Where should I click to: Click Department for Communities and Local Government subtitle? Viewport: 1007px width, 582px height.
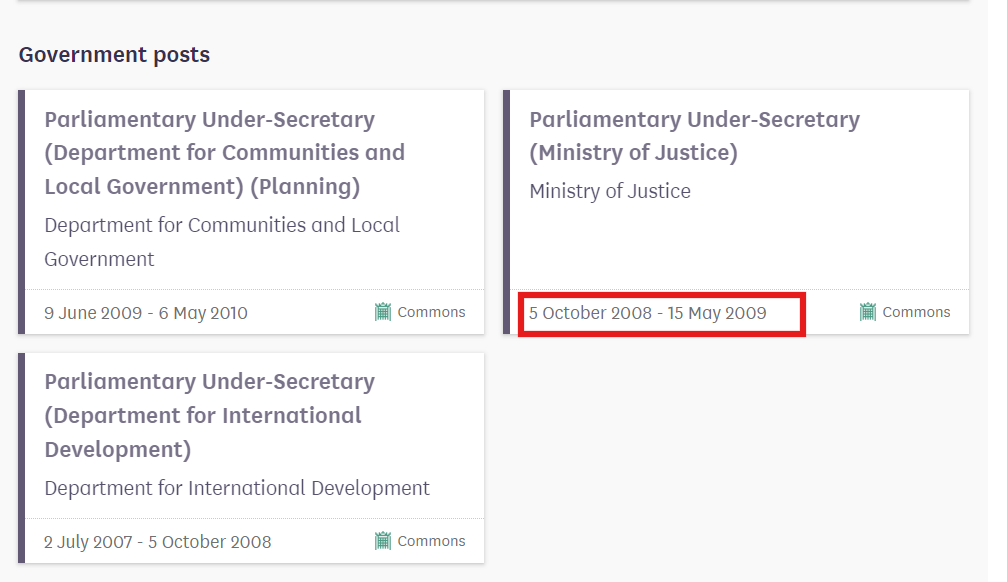point(222,242)
